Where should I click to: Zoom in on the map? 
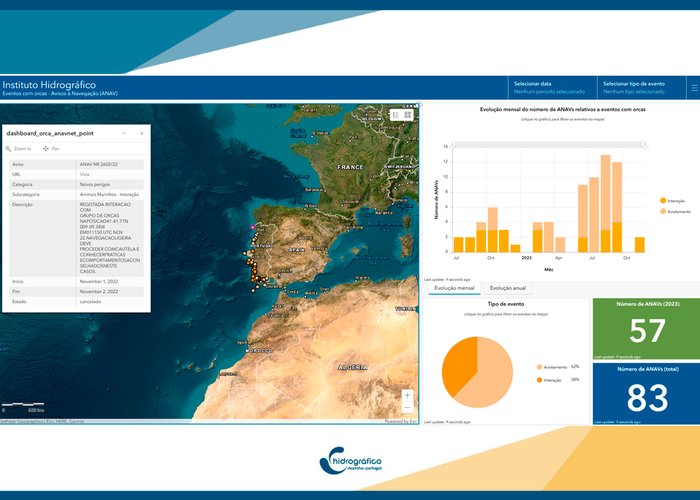click(x=407, y=395)
